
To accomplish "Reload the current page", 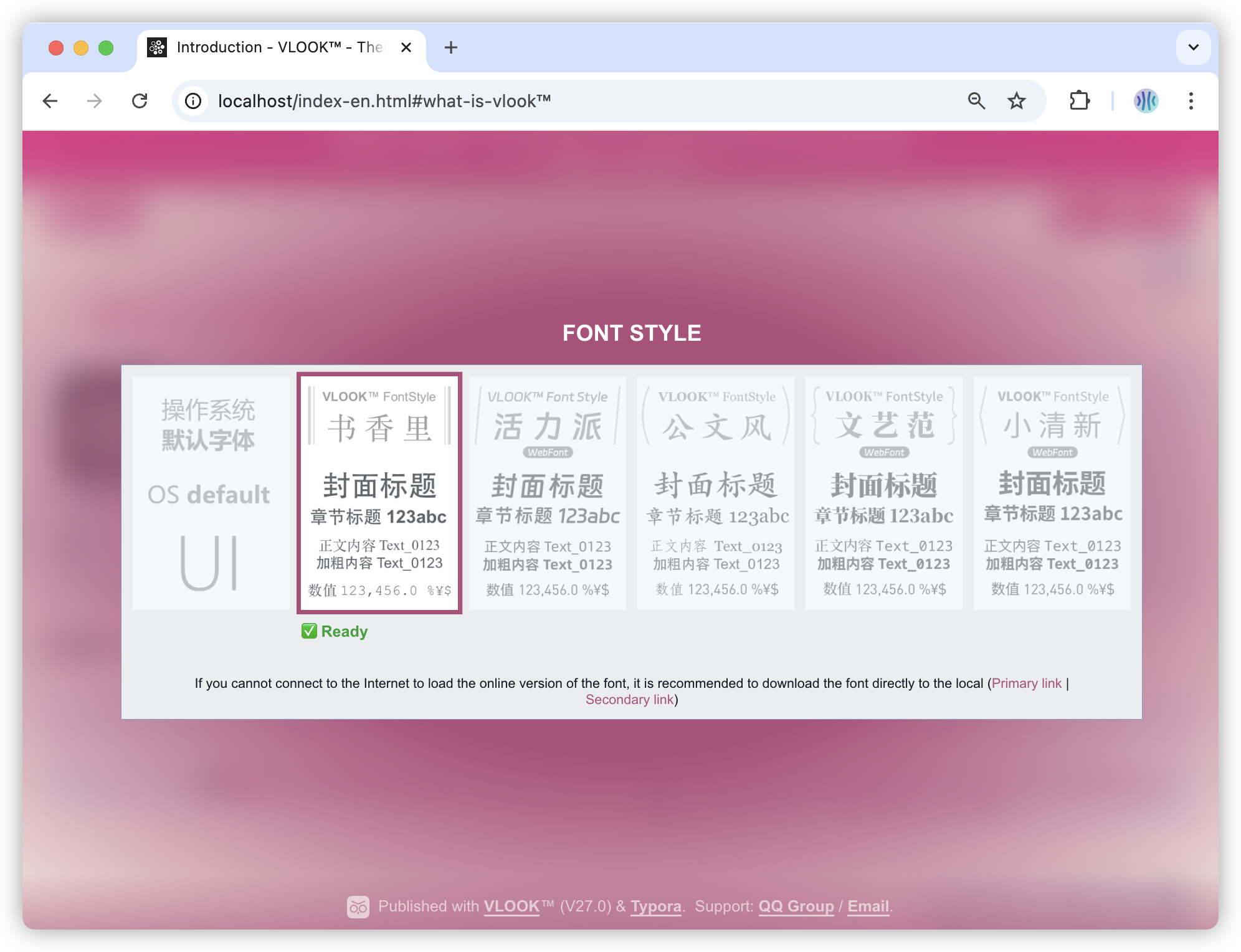I will (140, 101).
